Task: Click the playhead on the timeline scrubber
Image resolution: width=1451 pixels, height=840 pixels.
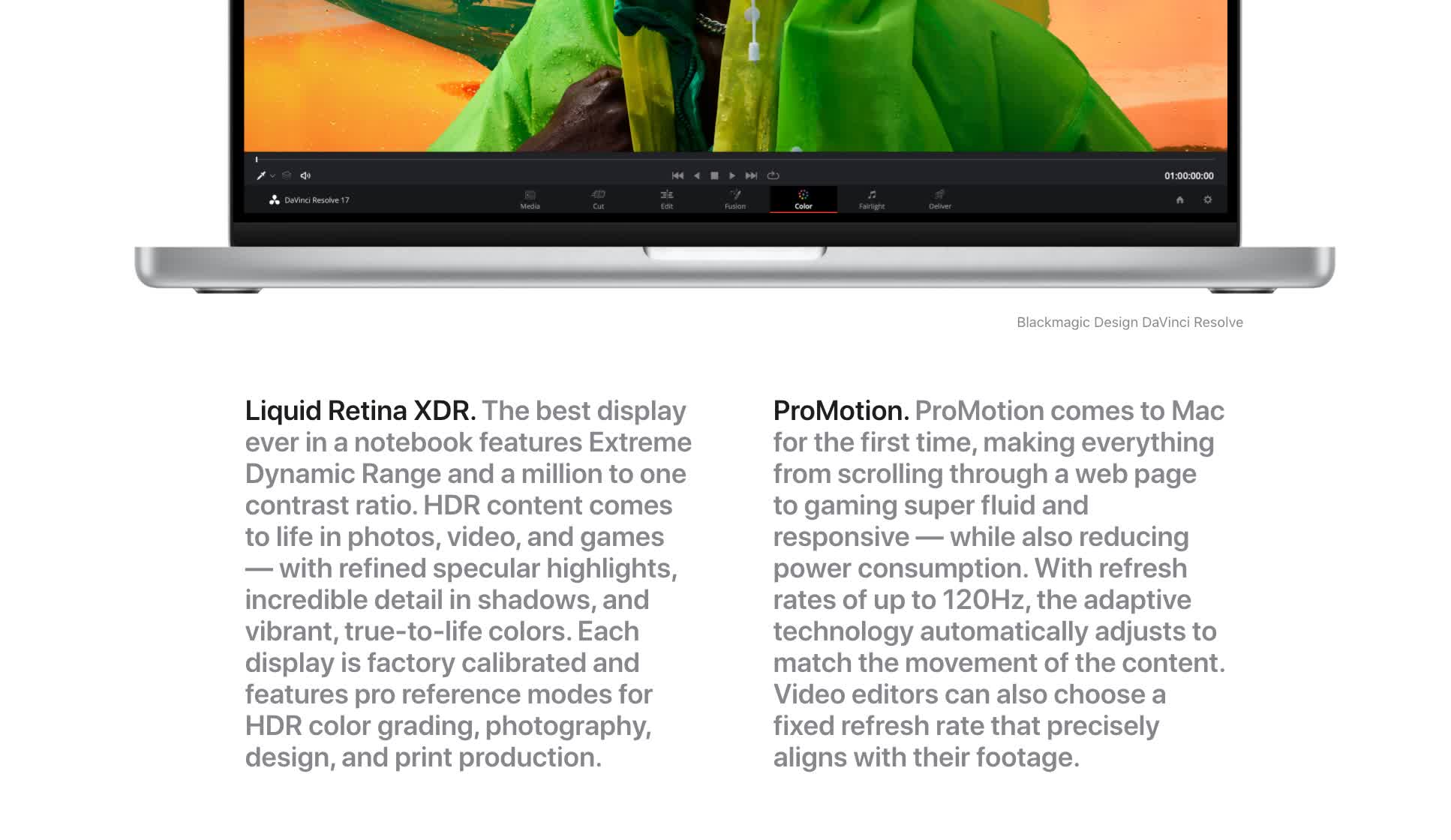Action: click(257, 159)
